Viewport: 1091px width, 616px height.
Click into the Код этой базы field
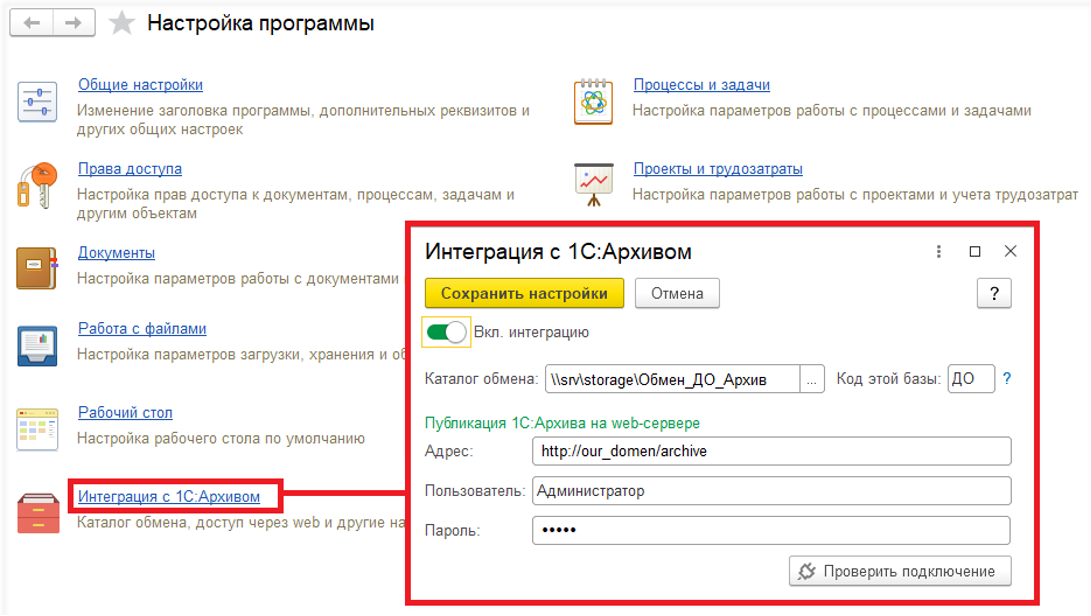[971, 379]
